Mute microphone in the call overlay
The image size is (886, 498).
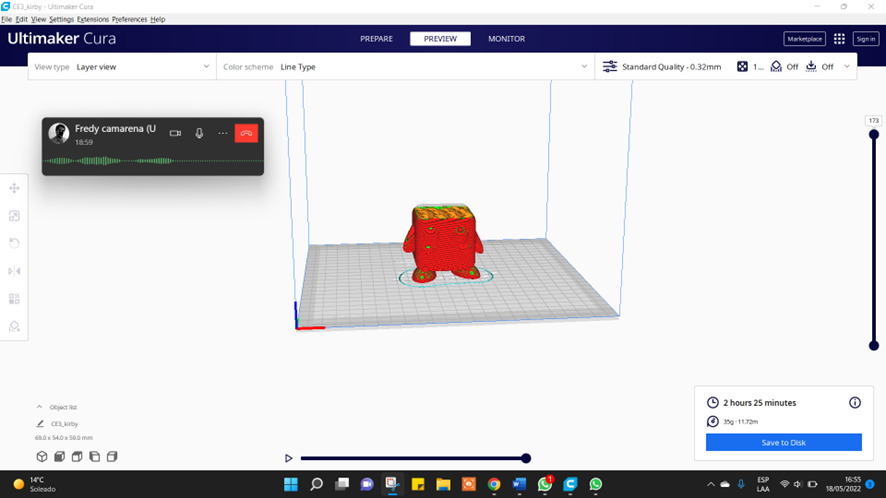199,133
